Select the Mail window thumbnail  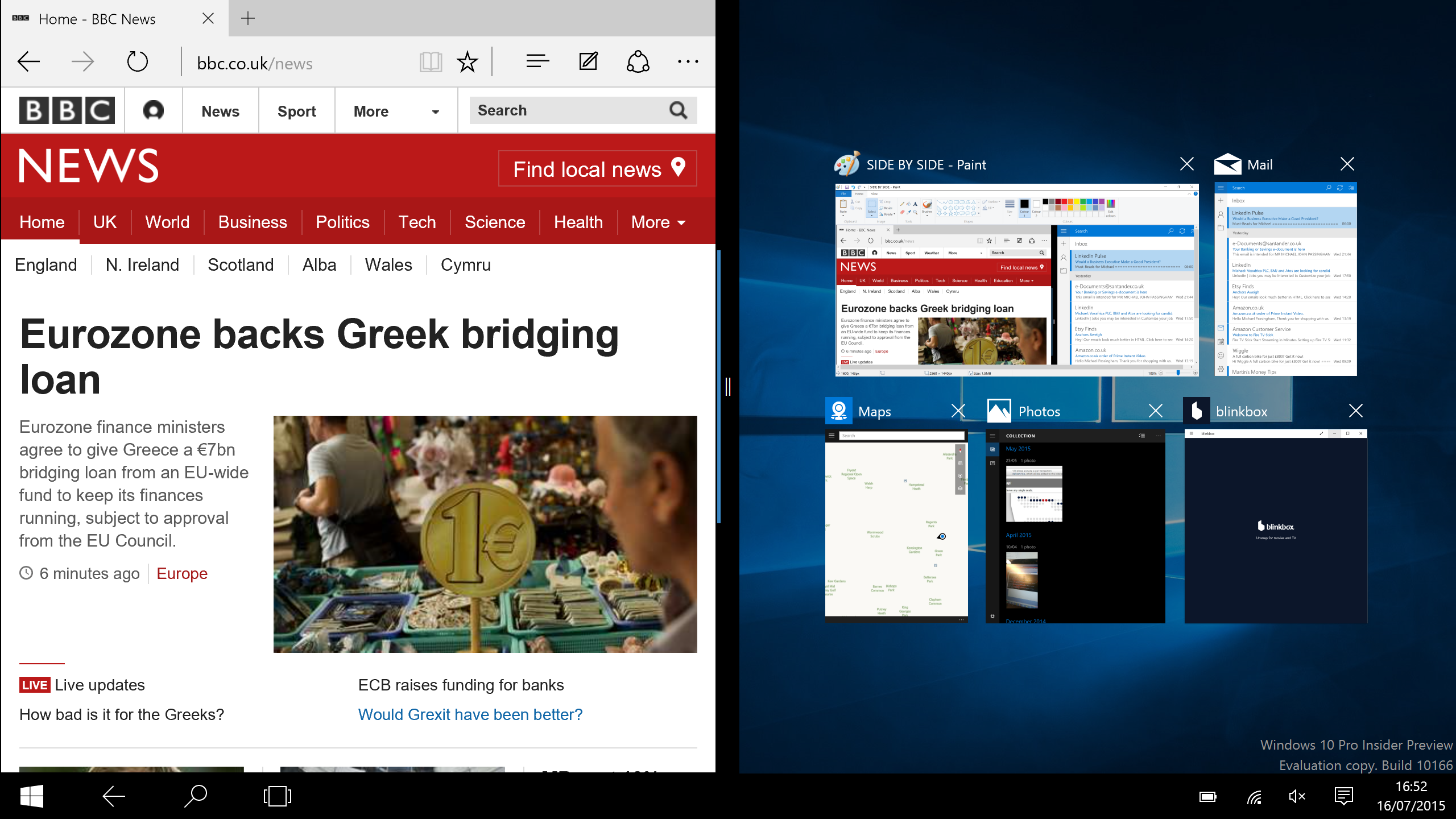tap(1285, 279)
